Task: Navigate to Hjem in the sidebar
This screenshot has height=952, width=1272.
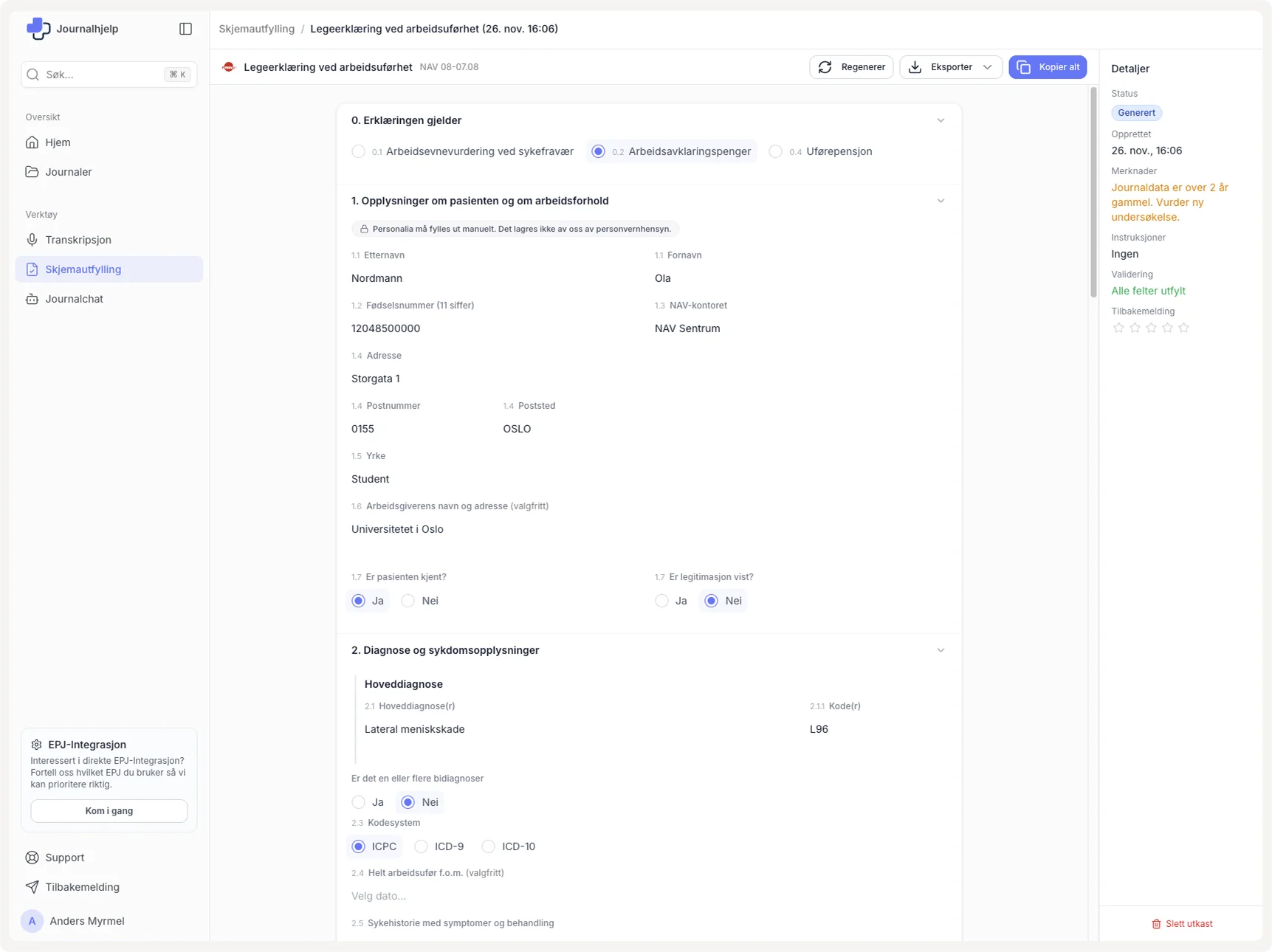Action: pos(58,142)
